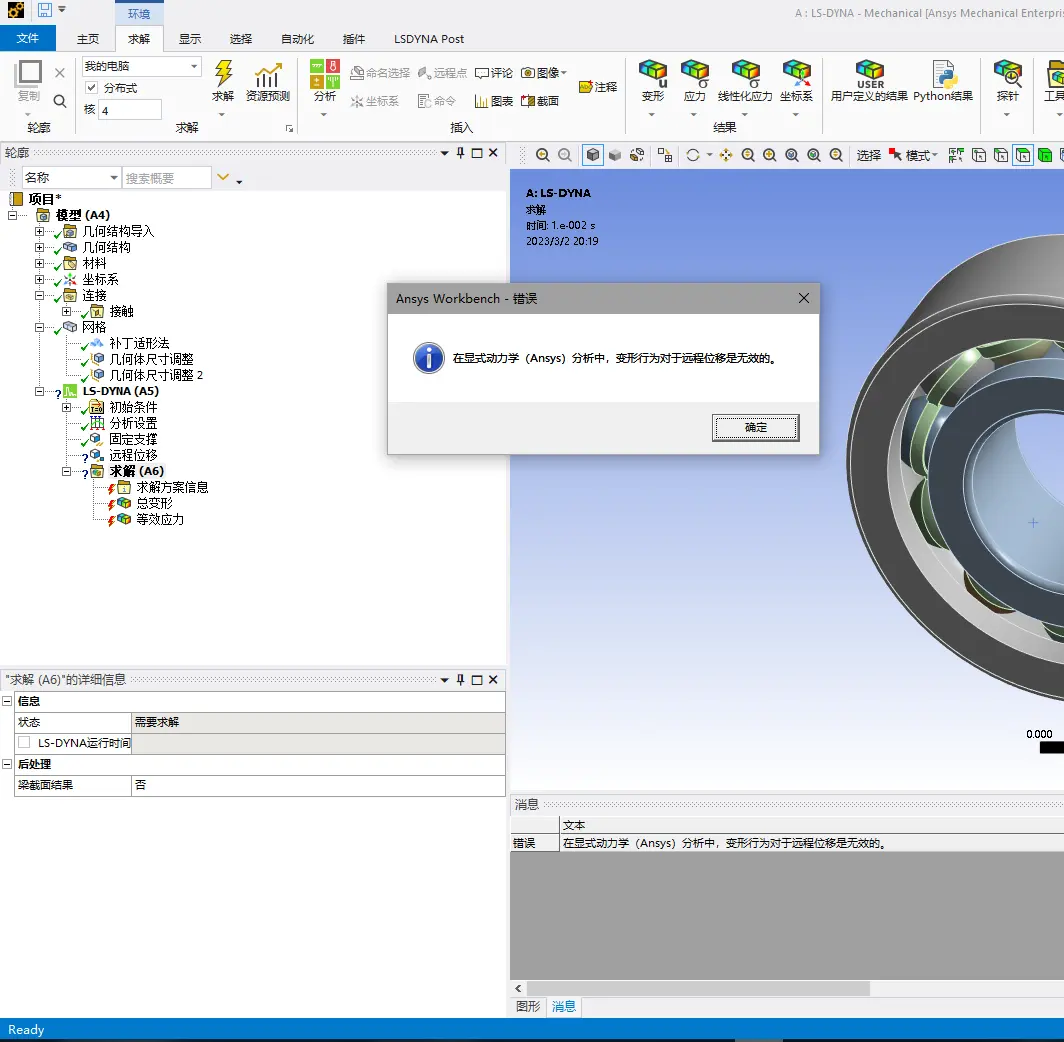The height and width of the screenshot is (1042, 1064).
Task: Open 资源预测 resource prediction tool
Action: 267,81
